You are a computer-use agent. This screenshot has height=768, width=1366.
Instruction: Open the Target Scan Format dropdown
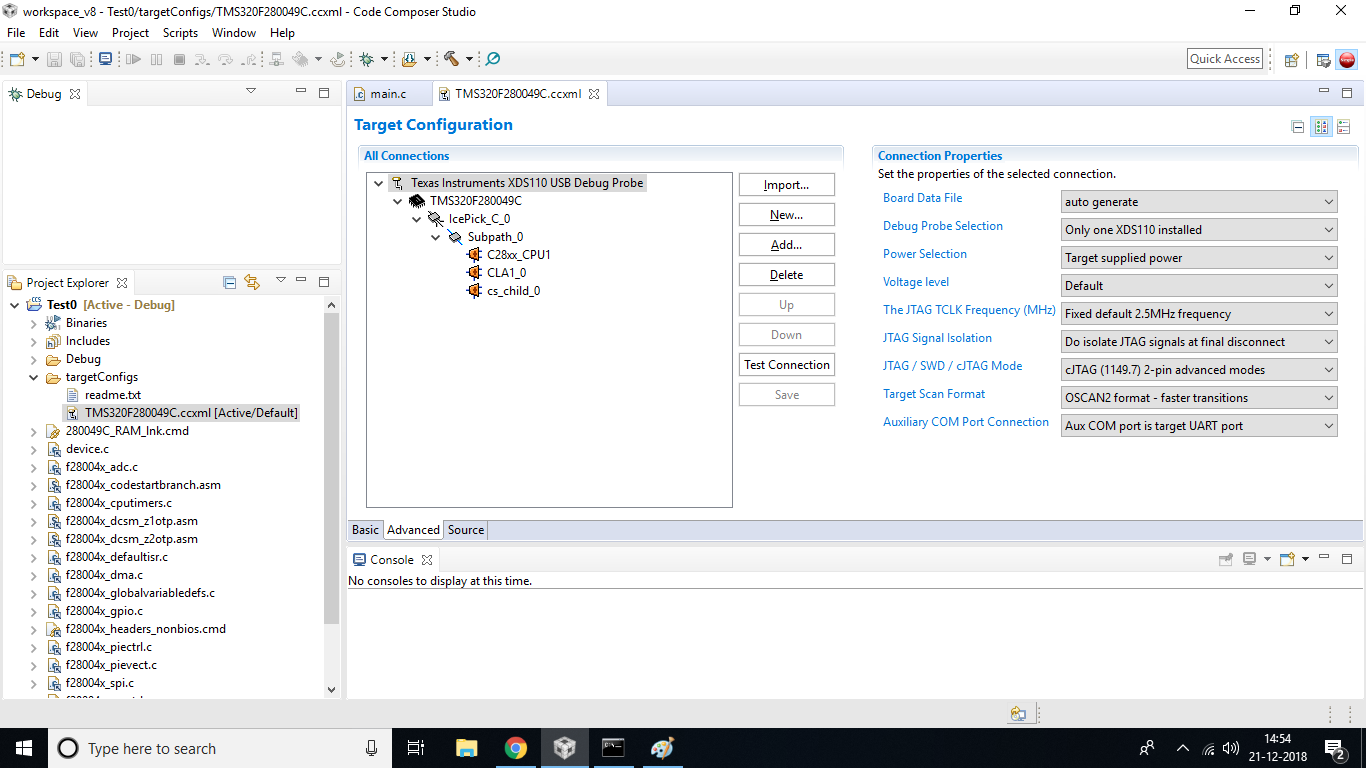click(x=1199, y=398)
